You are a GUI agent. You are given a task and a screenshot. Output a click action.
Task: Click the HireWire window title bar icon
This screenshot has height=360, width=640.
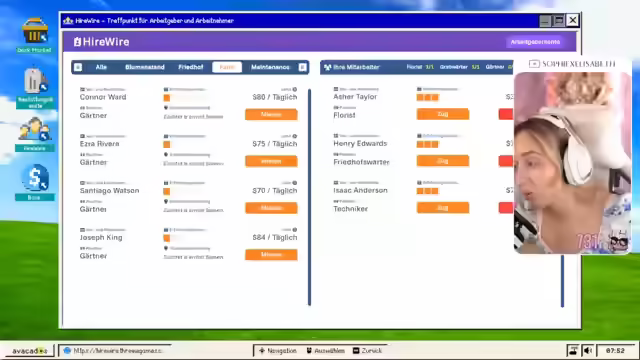(68, 20)
